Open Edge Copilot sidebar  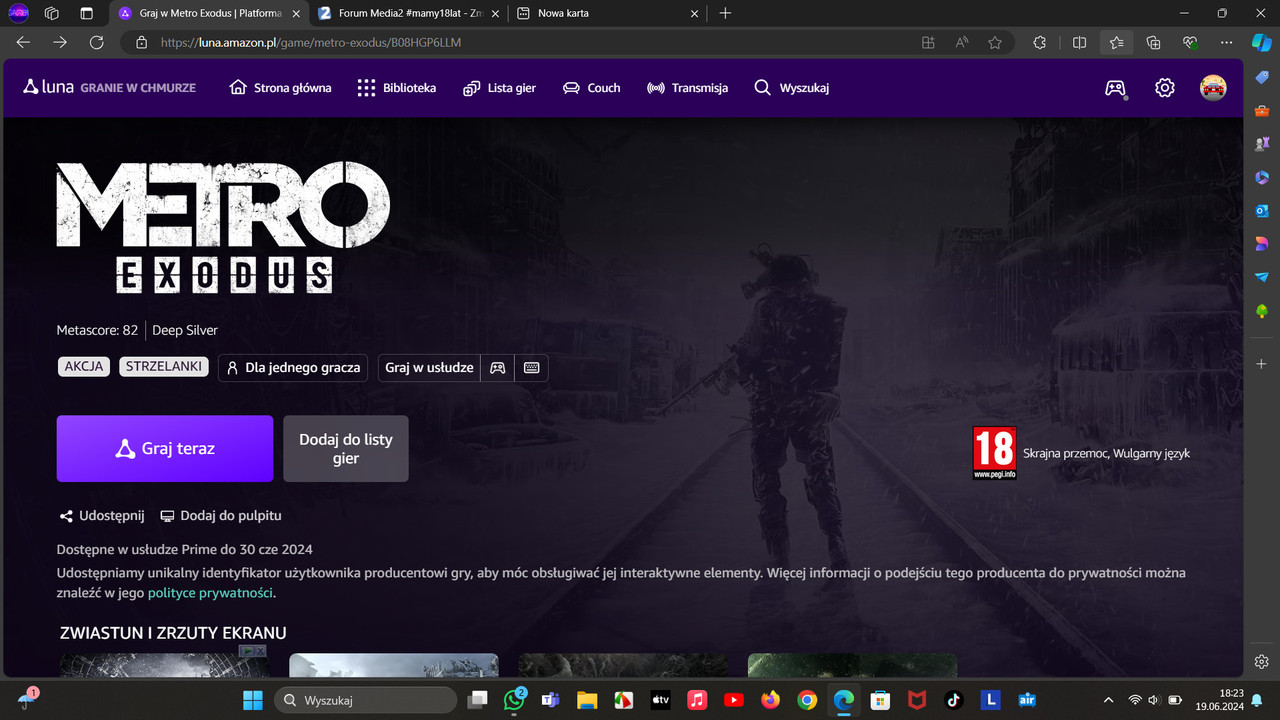(x=1261, y=43)
